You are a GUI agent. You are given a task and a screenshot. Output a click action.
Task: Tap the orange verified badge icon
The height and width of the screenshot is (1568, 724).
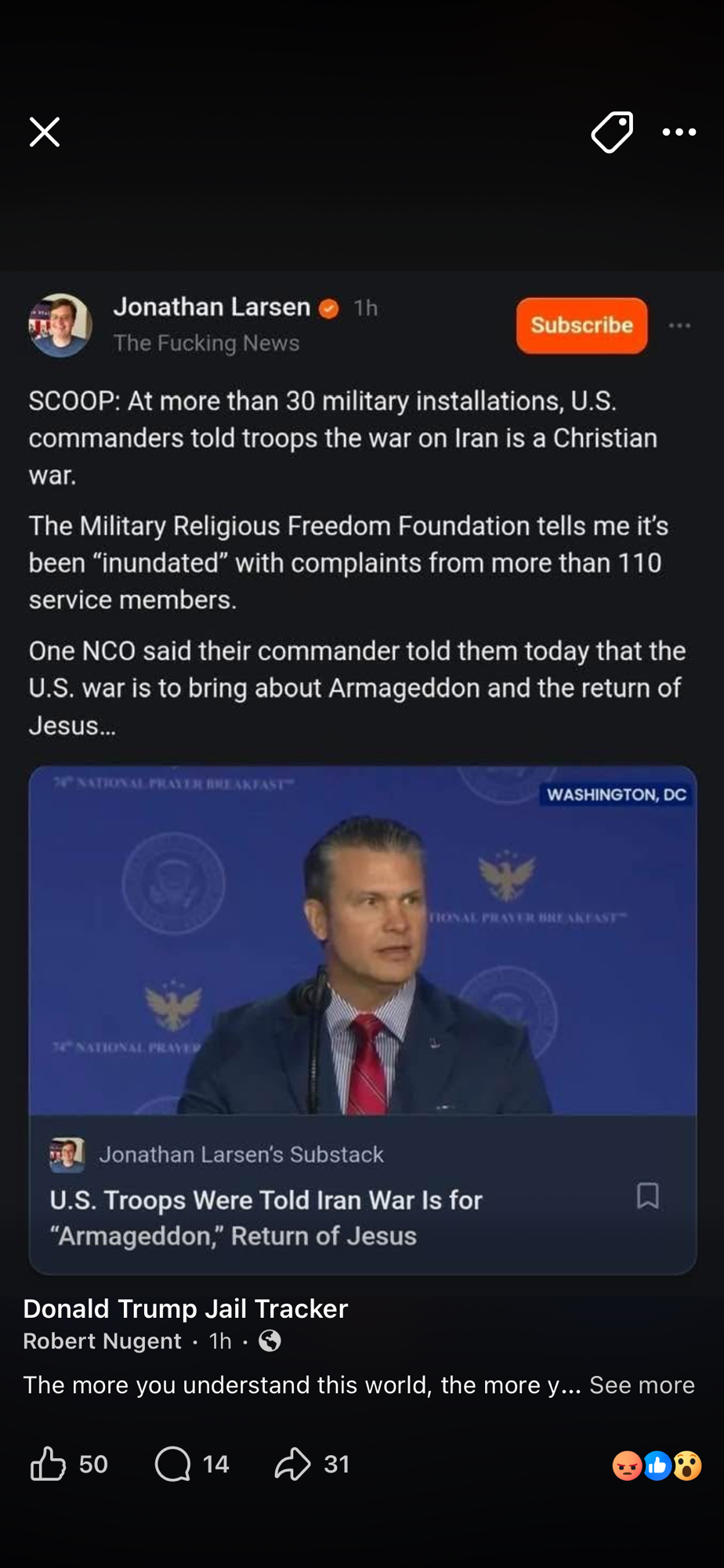(x=329, y=309)
